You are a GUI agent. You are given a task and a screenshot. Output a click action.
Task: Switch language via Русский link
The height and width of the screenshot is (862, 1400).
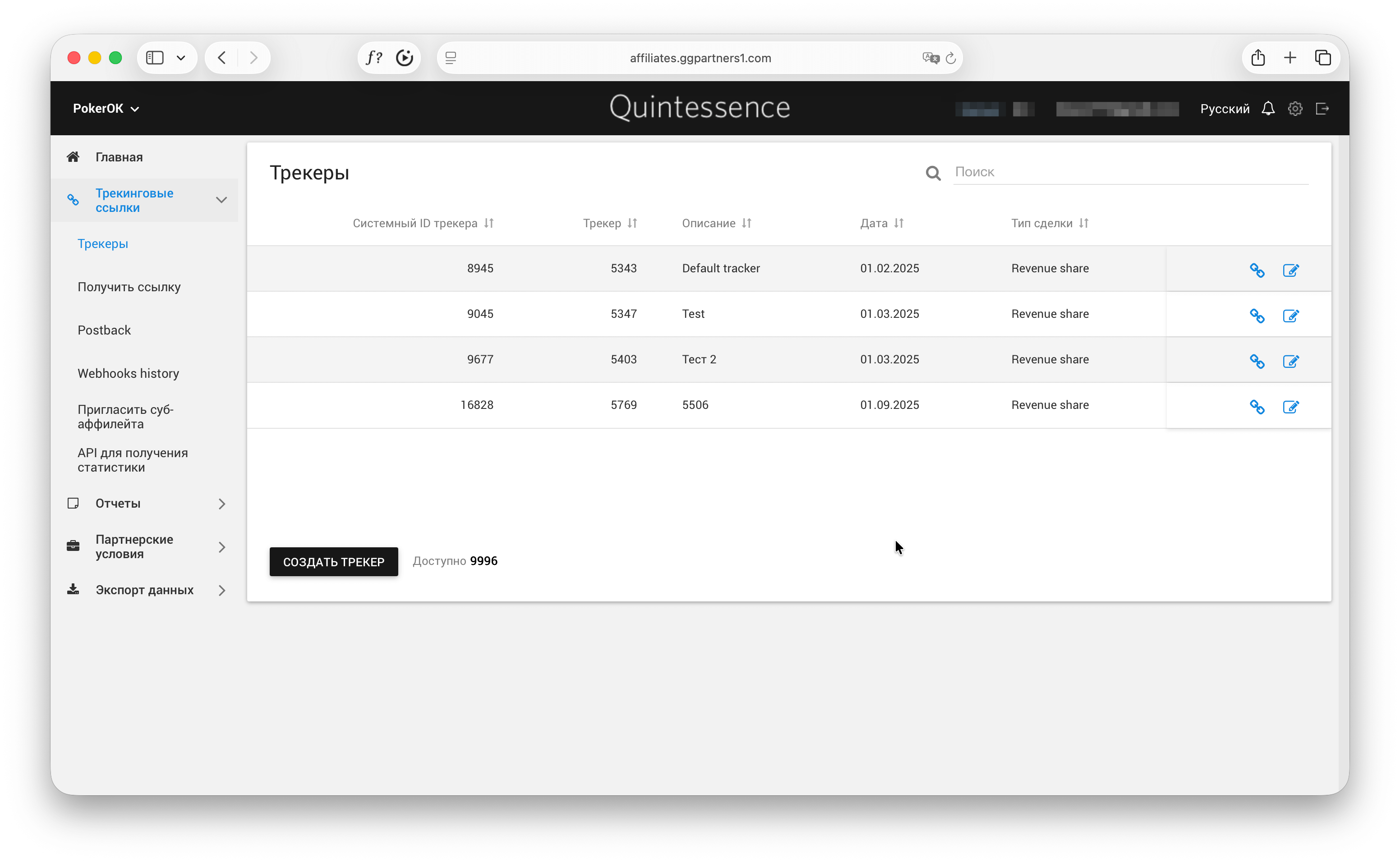[1225, 108]
